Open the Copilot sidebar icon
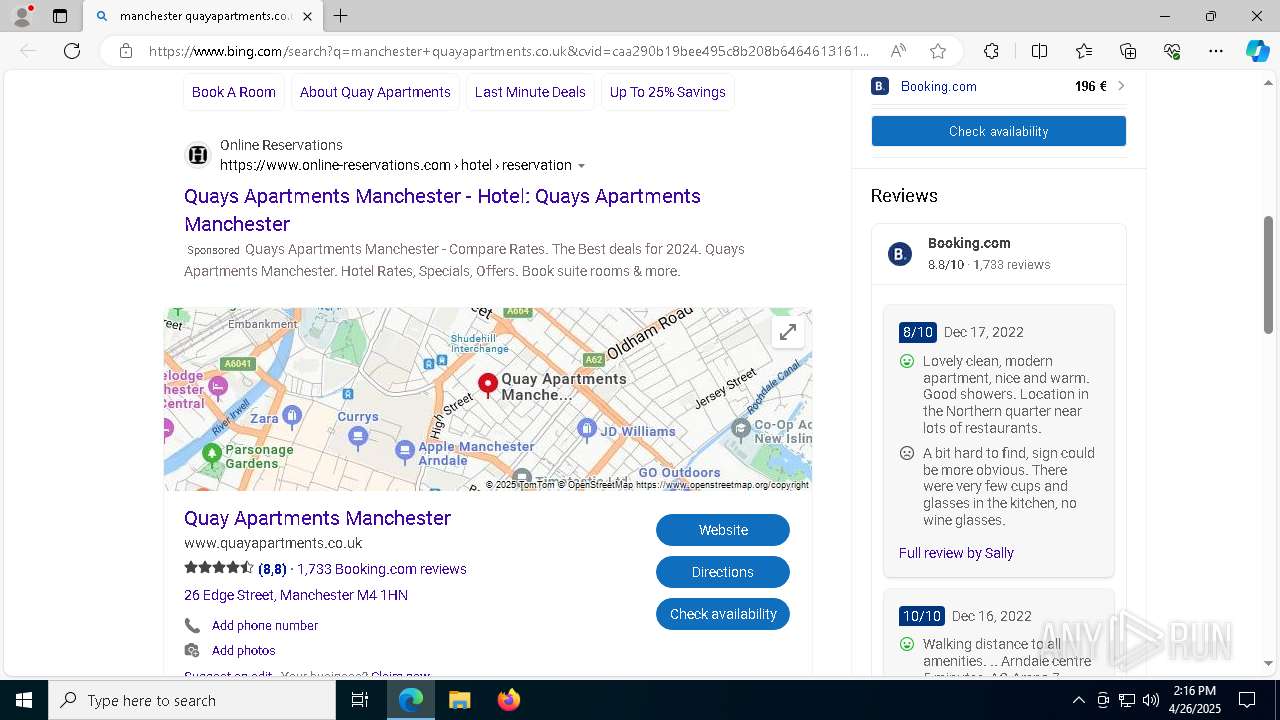The height and width of the screenshot is (720, 1280). pos(1257,51)
